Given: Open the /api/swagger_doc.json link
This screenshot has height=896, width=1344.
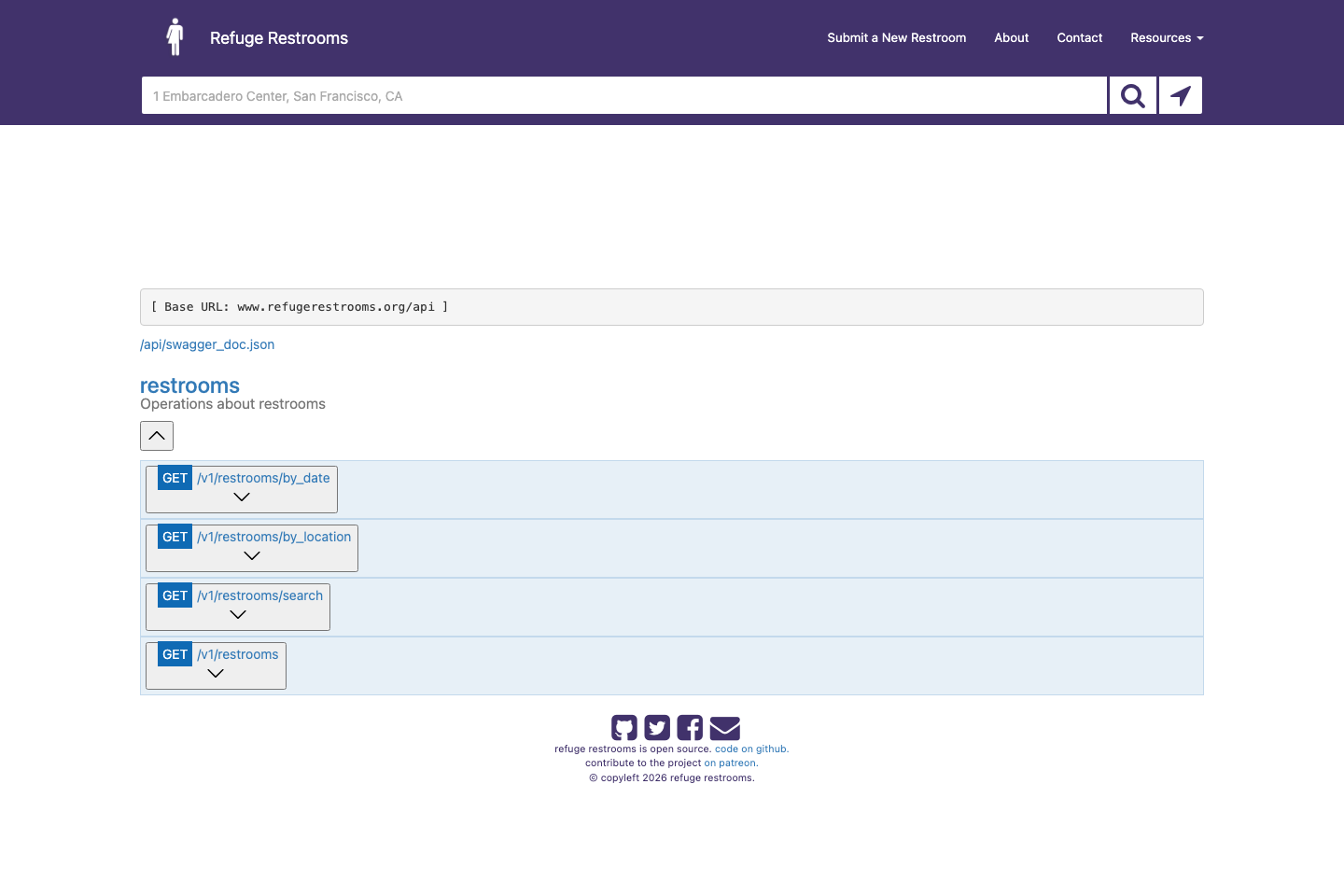Looking at the screenshot, I should [x=207, y=344].
